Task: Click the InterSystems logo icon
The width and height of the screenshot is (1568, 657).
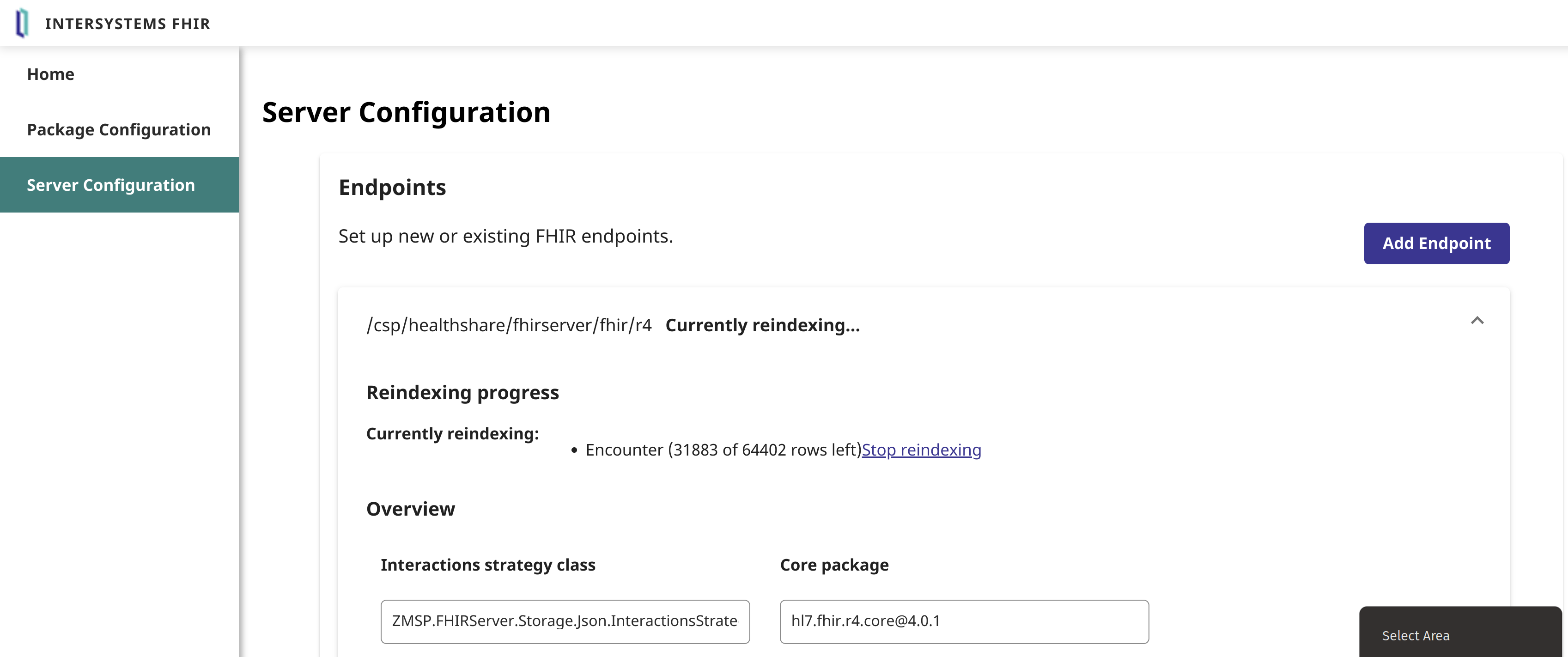Action: [22, 23]
